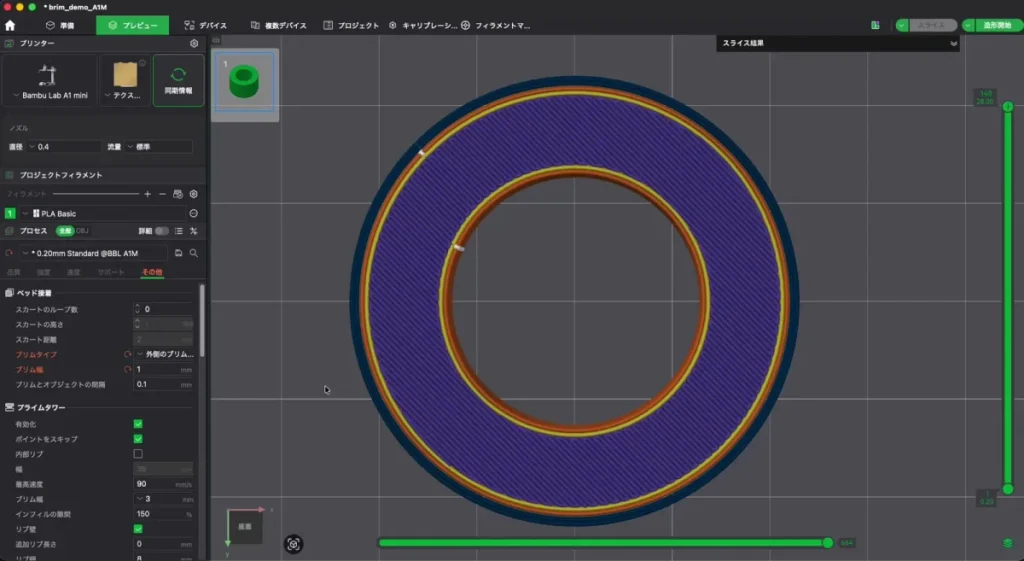Screen dimensions: 1024x561
Task: Expand the スライス結果 panel
Action: click(x=953, y=44)
